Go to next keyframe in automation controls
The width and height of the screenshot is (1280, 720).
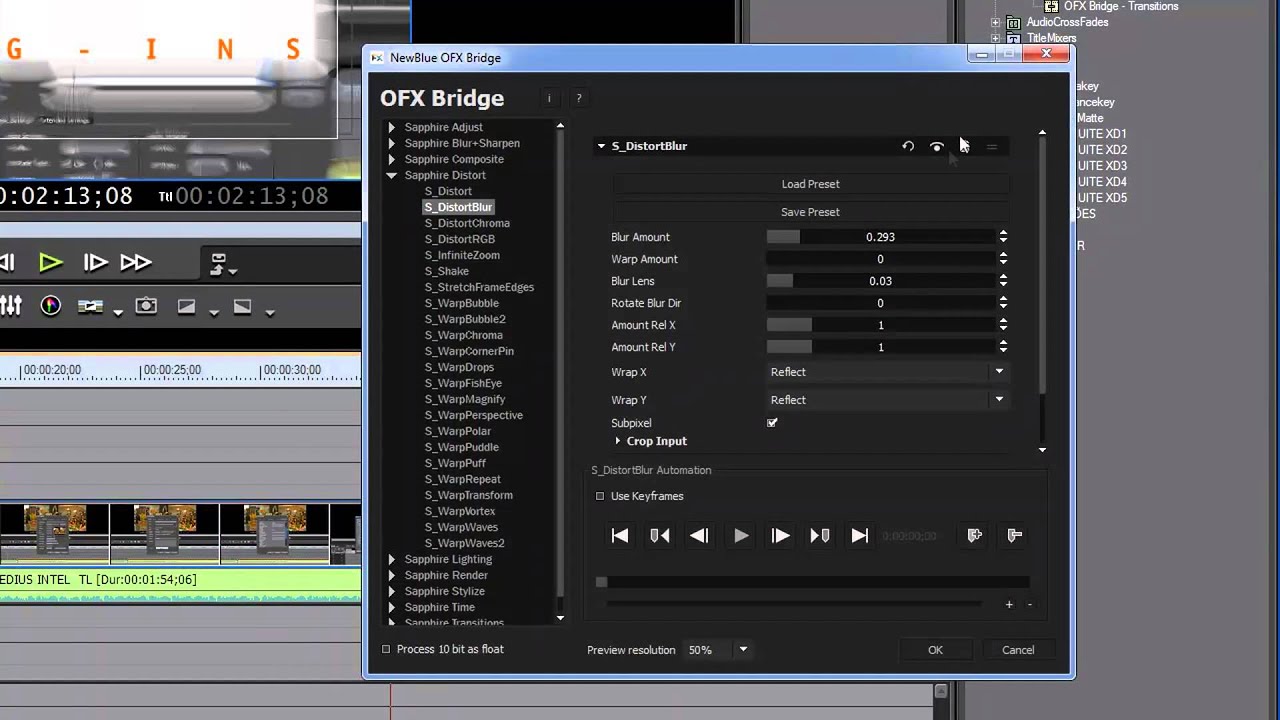(820, 536)
